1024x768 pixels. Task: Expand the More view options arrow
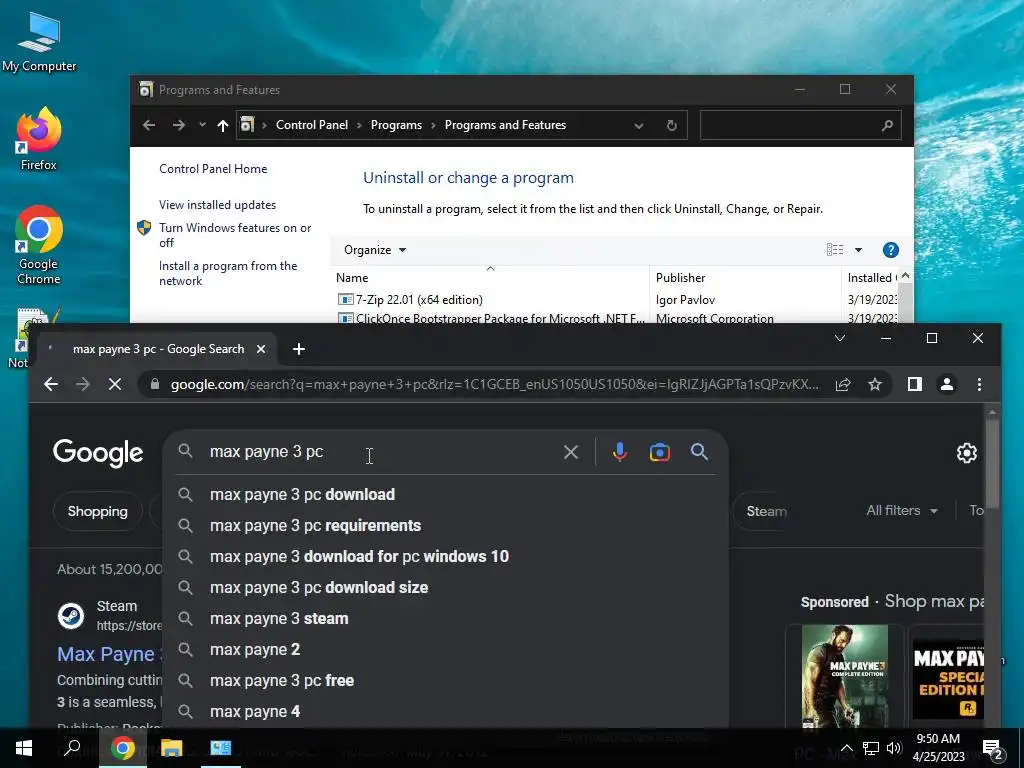coord(858,249)
